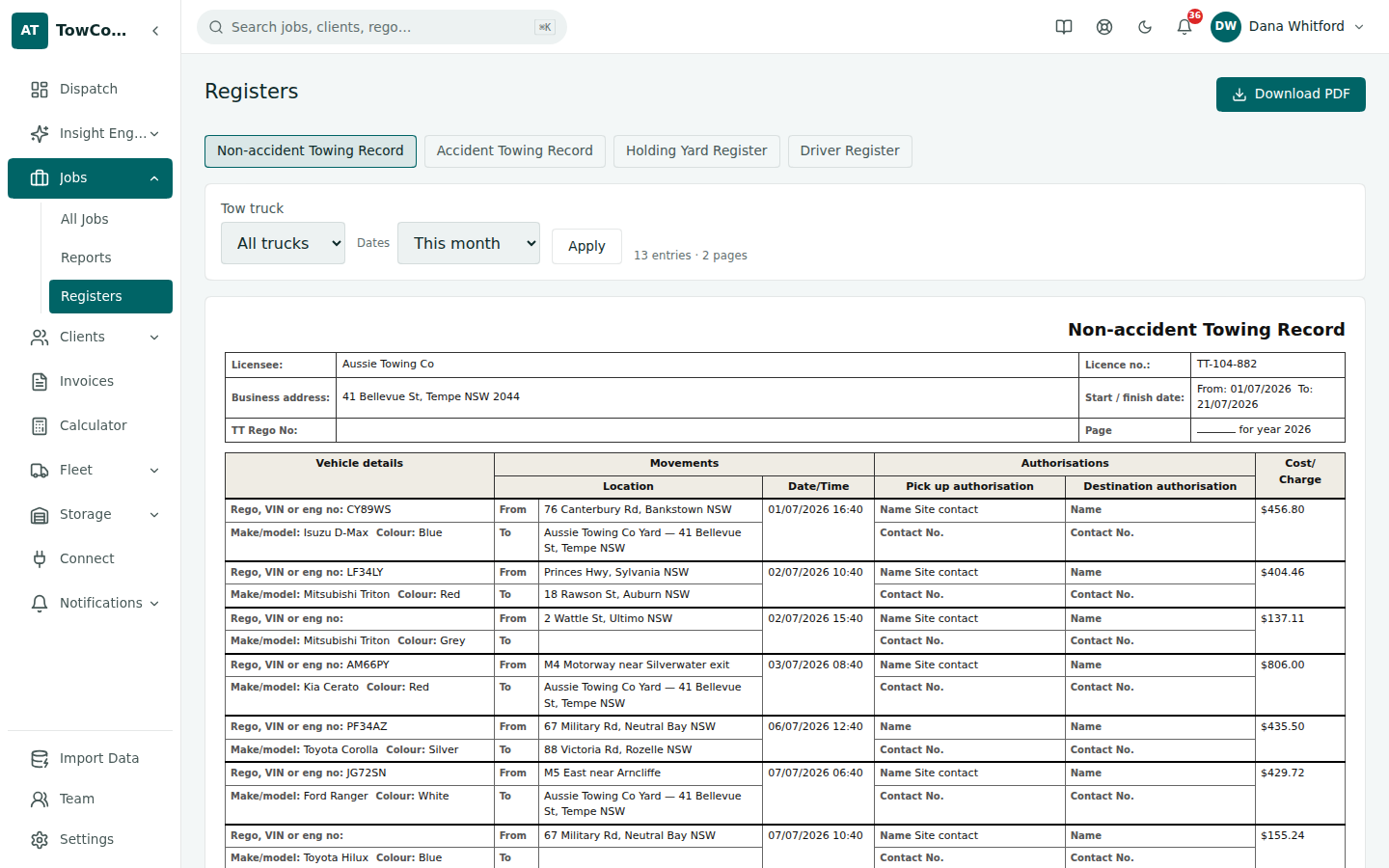This screenshot has height=868, width=1389.
Task: Open Dana Whitford account menu chevron
Action: (x=1359, y=27)
